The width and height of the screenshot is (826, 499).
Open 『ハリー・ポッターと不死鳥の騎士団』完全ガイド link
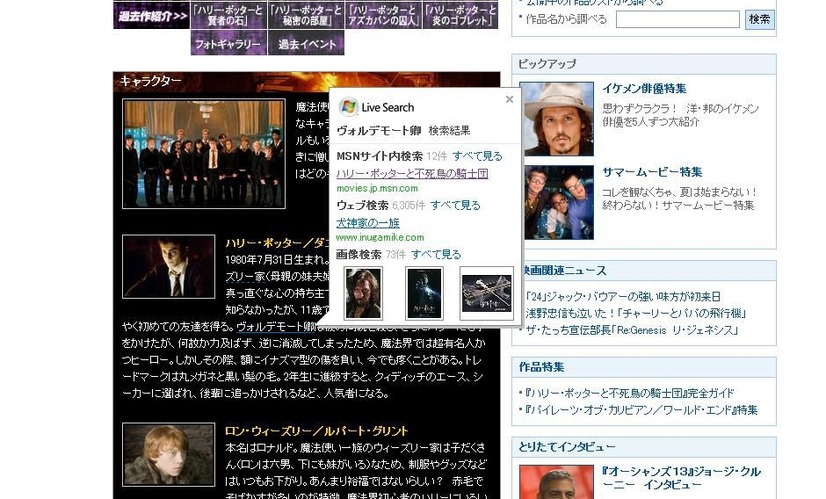coord(630,393)
